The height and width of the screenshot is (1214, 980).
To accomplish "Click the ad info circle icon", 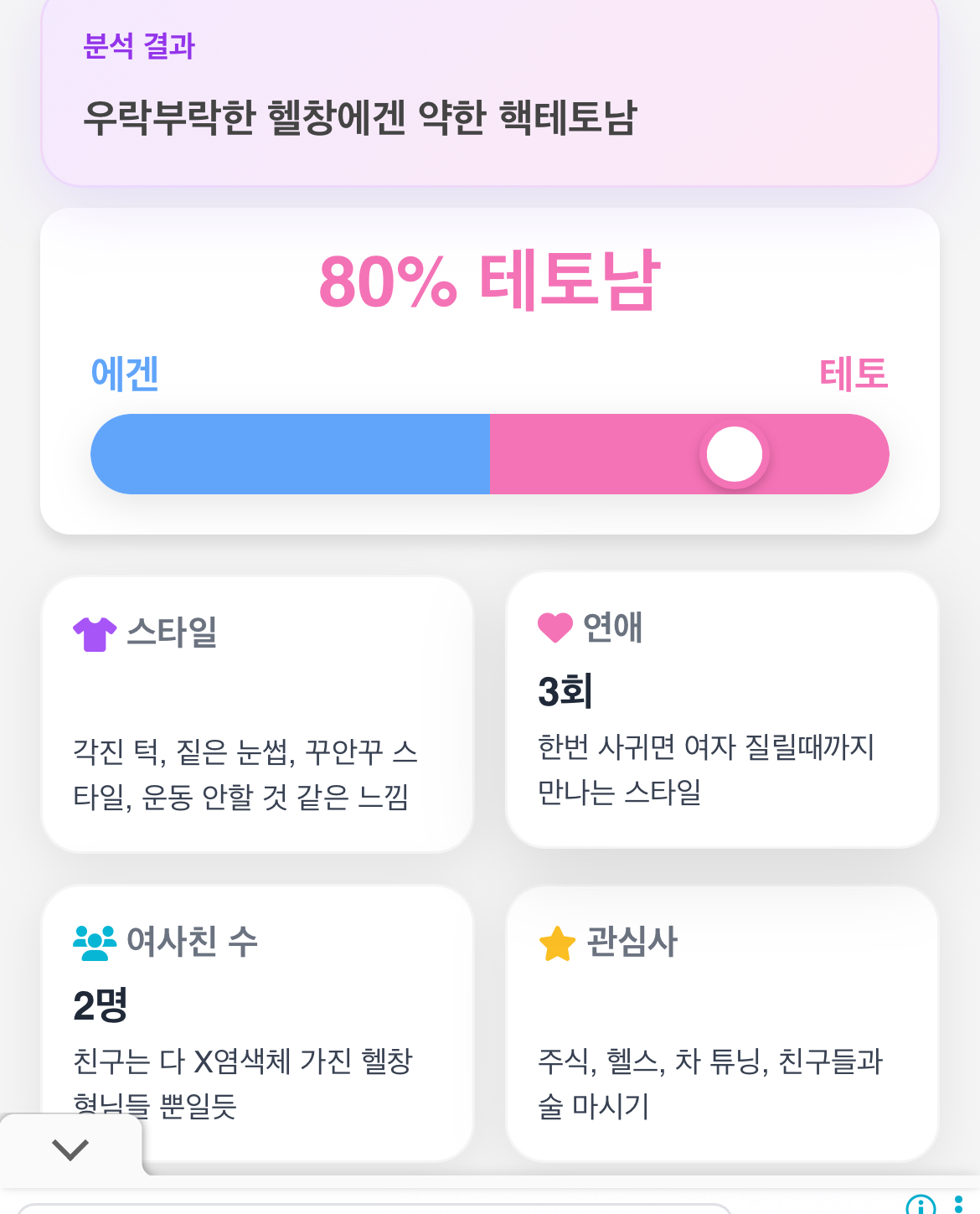I will coord(921,1206).
